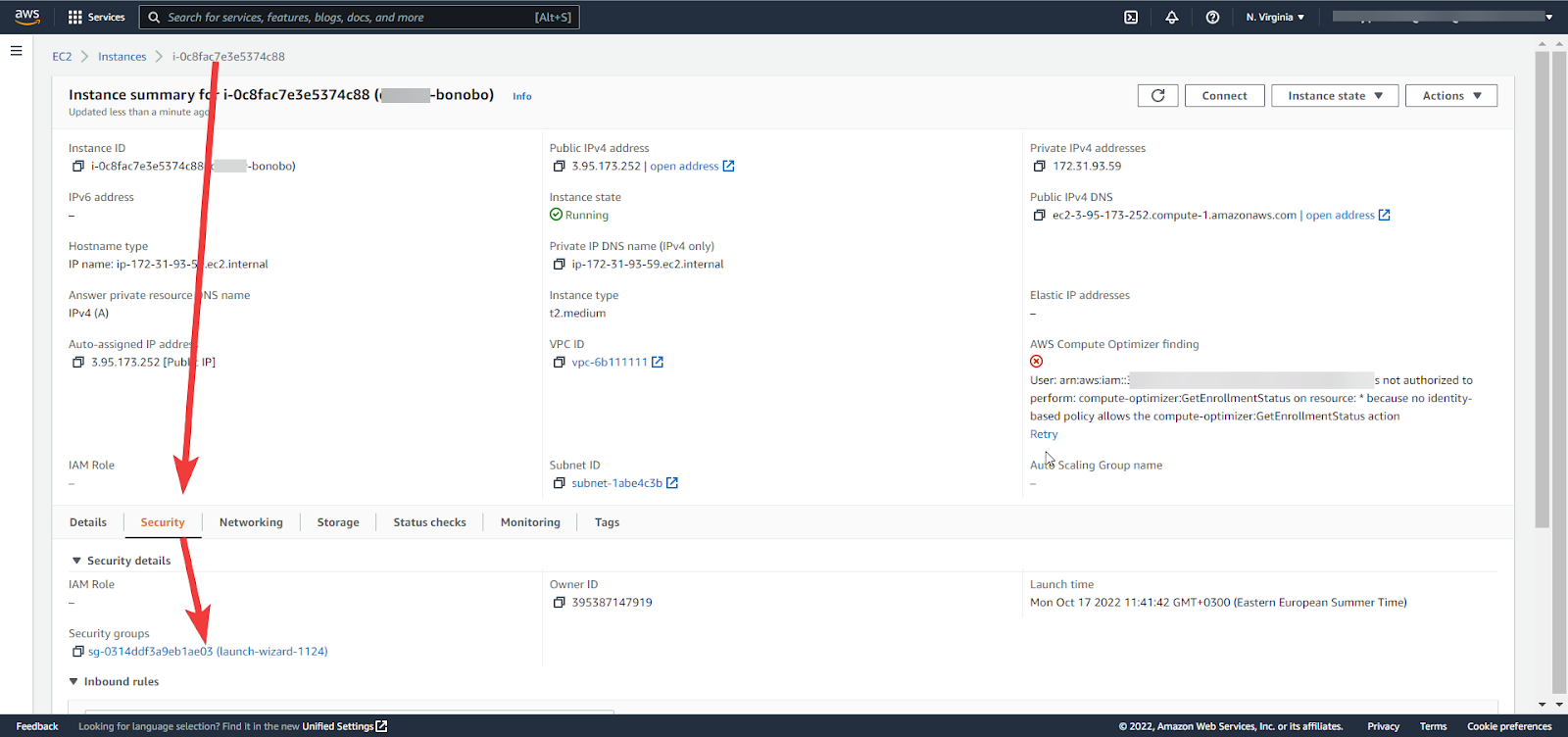Copy the Public IPv4 DNS name
This screenshot has height=737, width=1568.
click(x=1039, y=216)
